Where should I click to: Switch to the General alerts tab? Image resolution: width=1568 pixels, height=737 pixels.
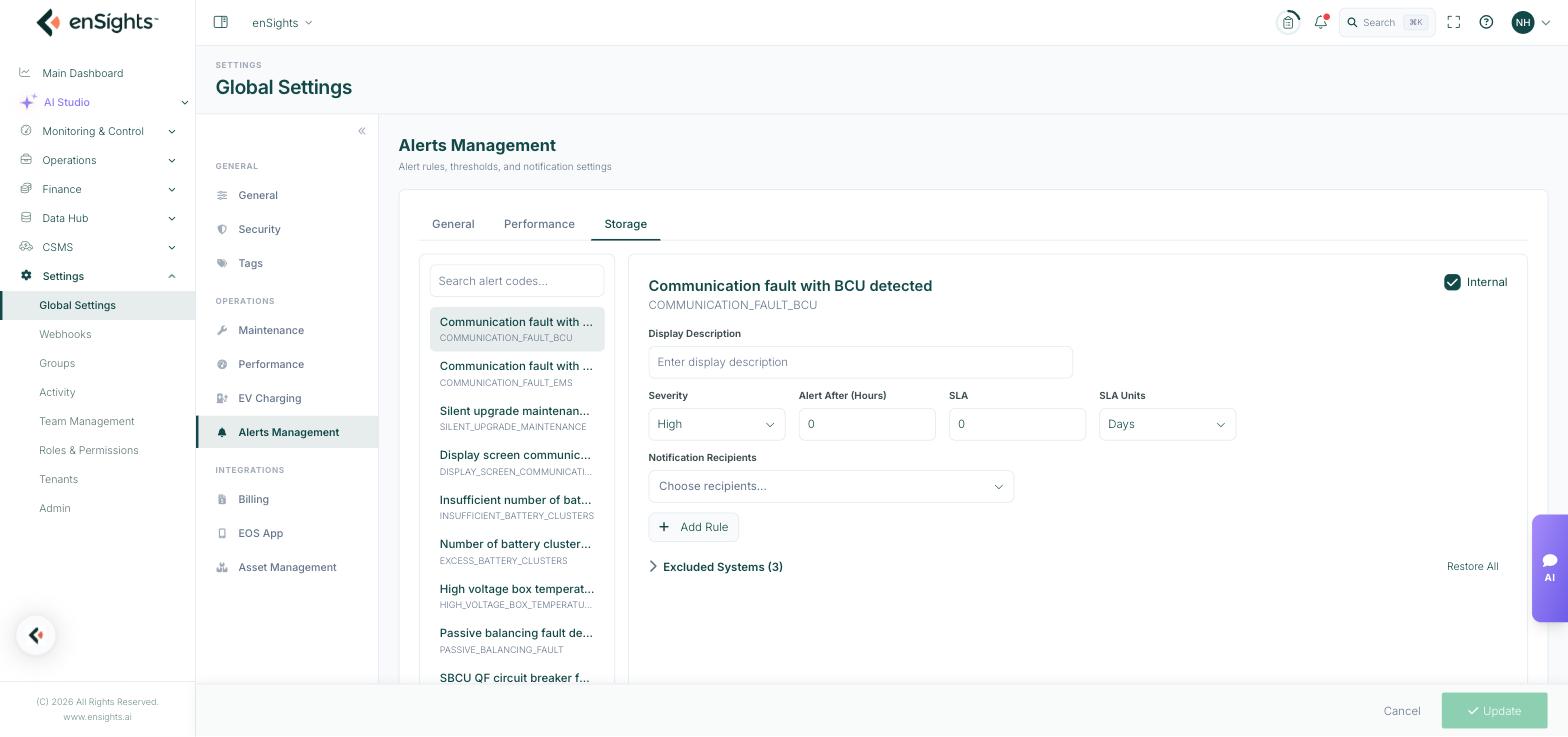(453, 224)
